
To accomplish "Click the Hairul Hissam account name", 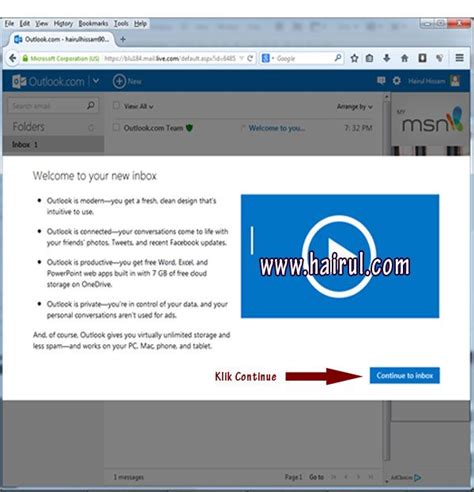I will (427, 81).
